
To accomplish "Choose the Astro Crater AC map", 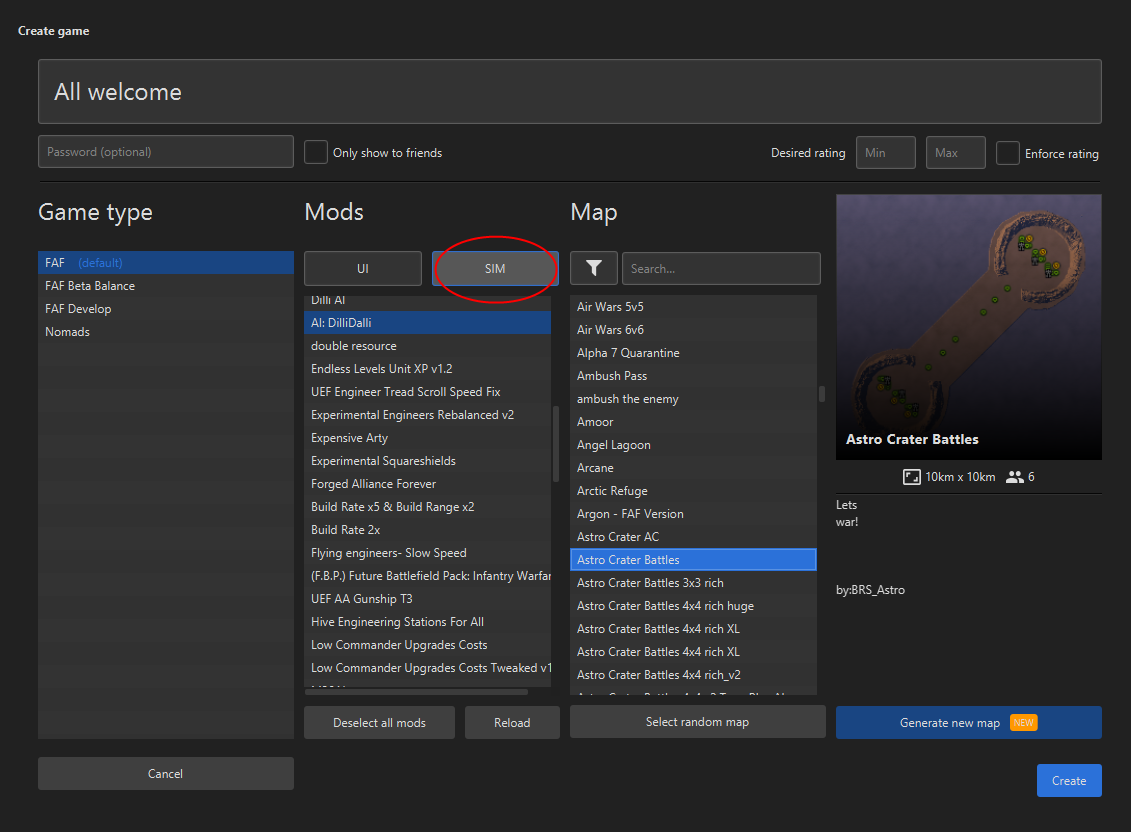I will [x=693, y=537].
